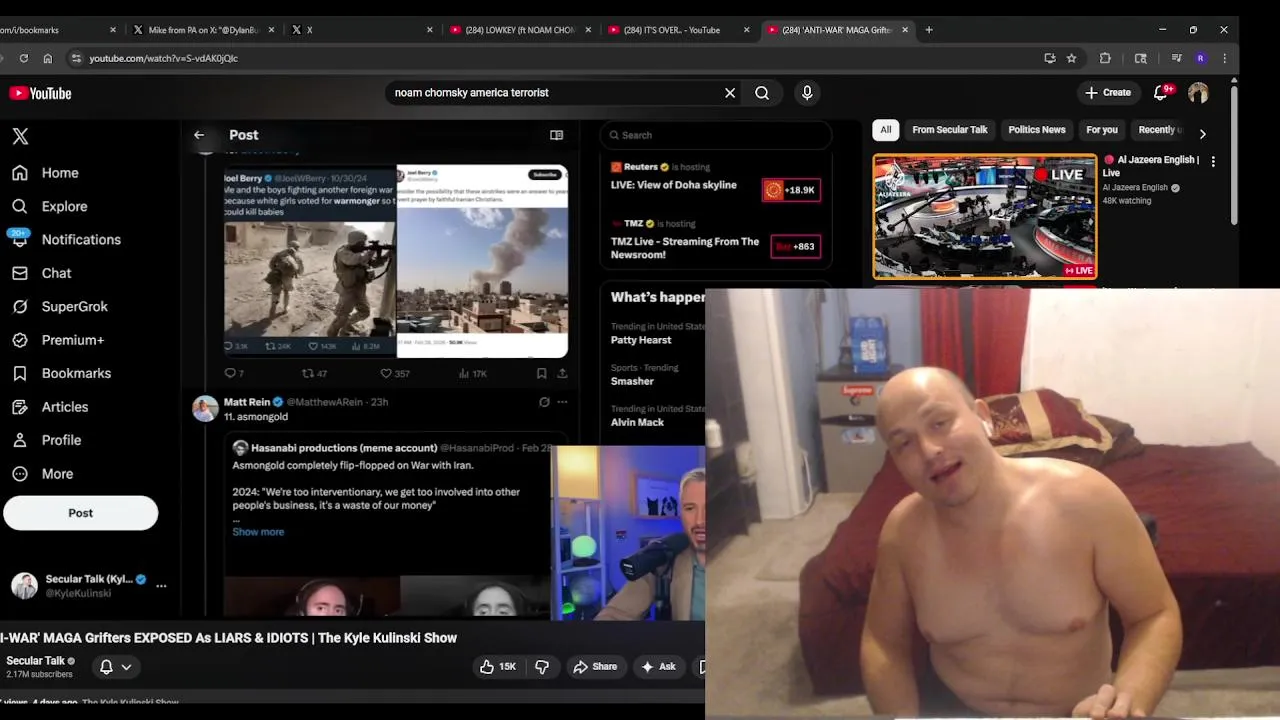Reload the page in the browser
Screen dimensions: 1280x720
coord(24,58)
